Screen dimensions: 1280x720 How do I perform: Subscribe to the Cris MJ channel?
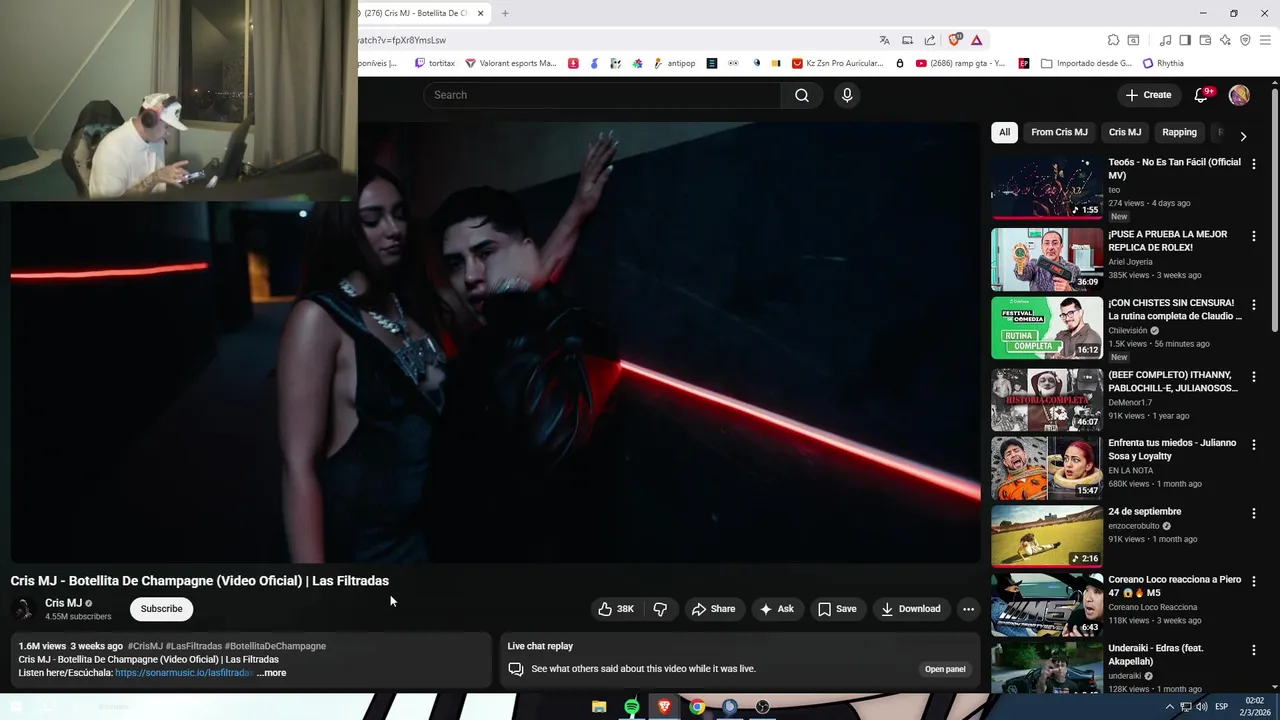pos(161,609)
